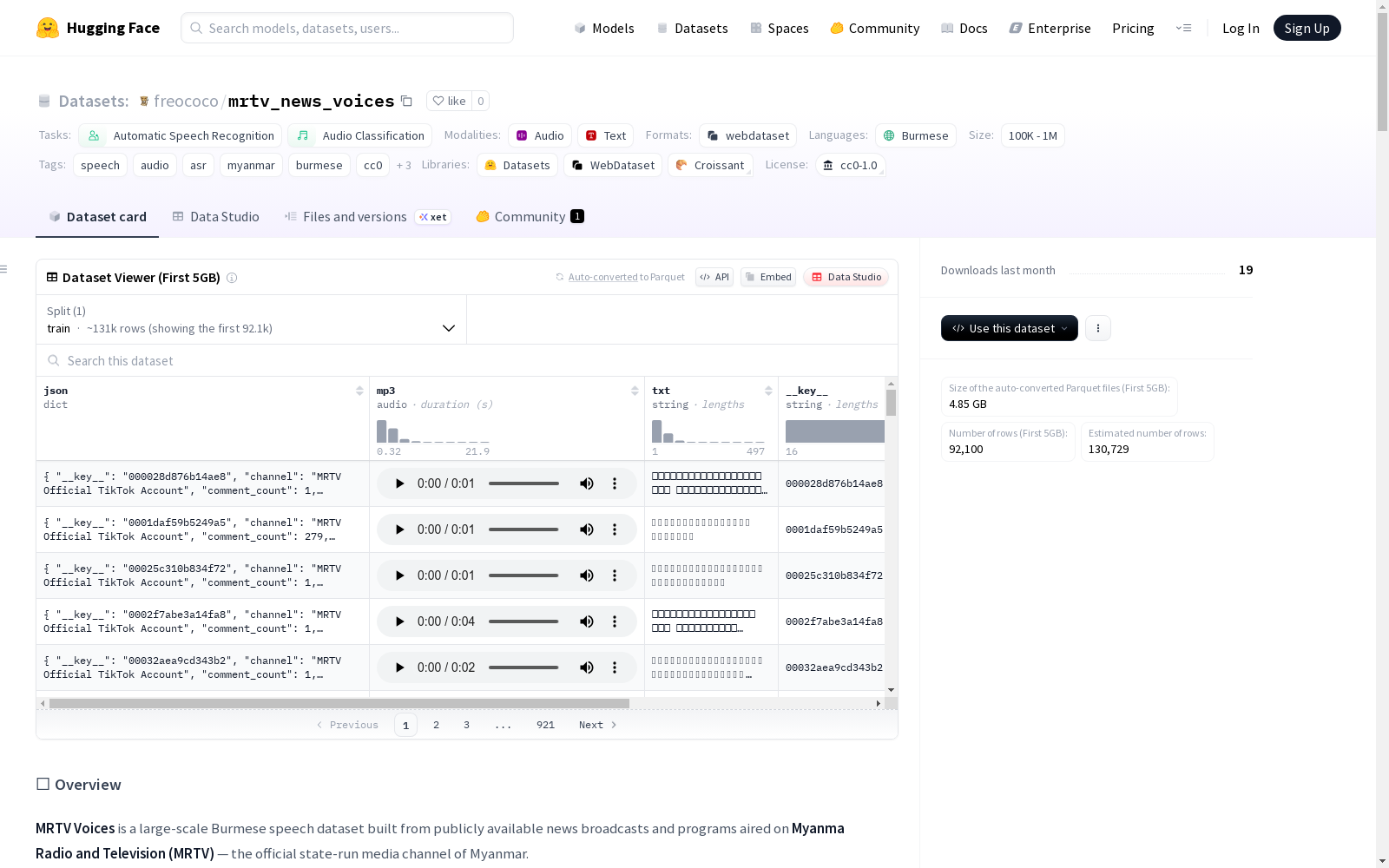Open audio options menu in row 00032aea9cd343b2
Image resolution: width=1389 pixels, height=868 pixels.
[615, 667]
